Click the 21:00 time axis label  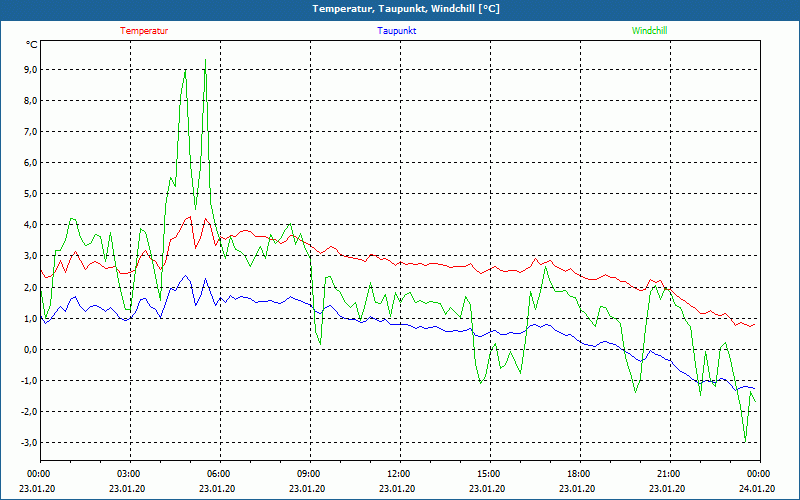pyautogui.click(x=670, y=473)
